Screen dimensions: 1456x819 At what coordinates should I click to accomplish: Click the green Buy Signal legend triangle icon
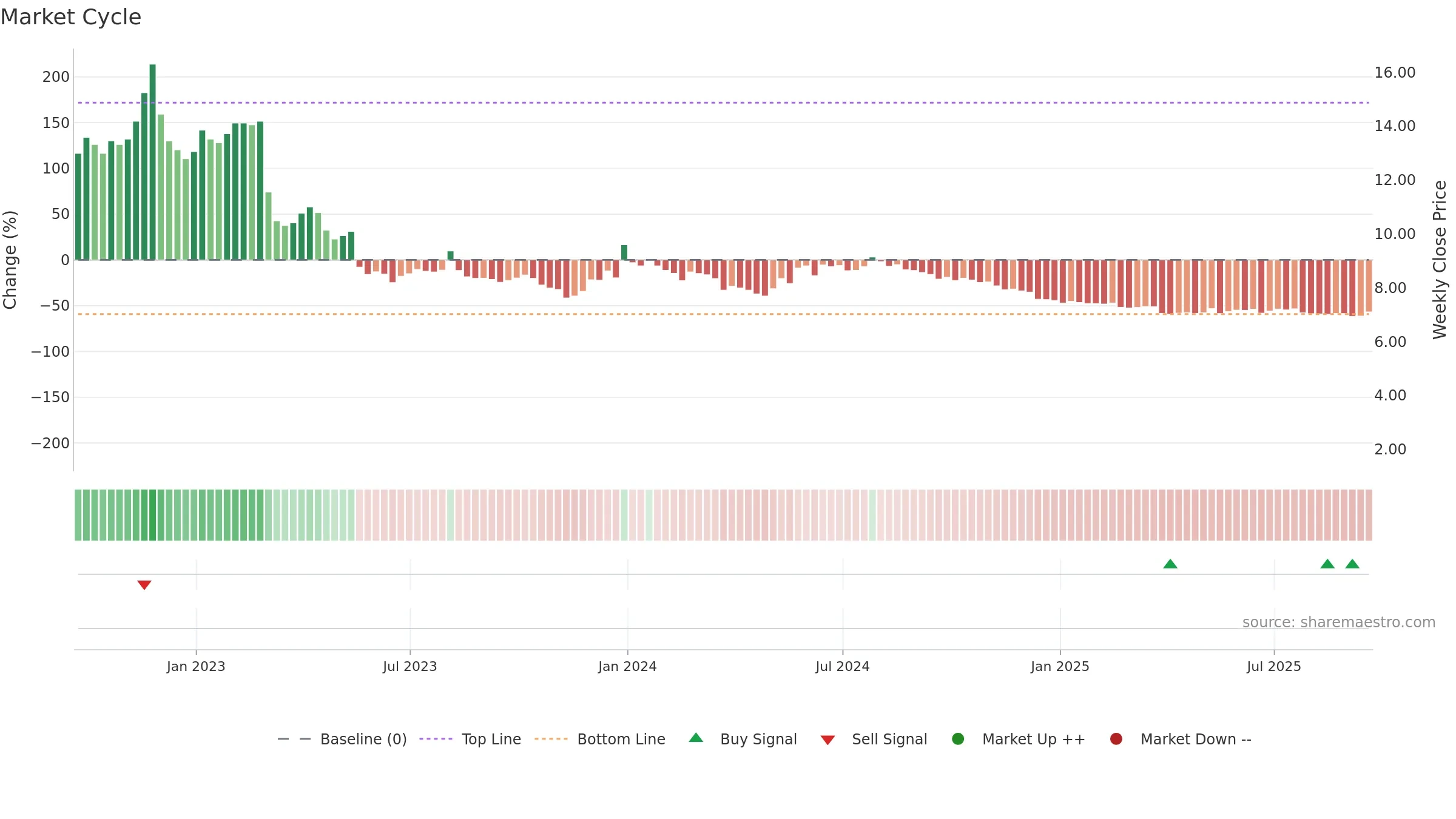point(696,738)
